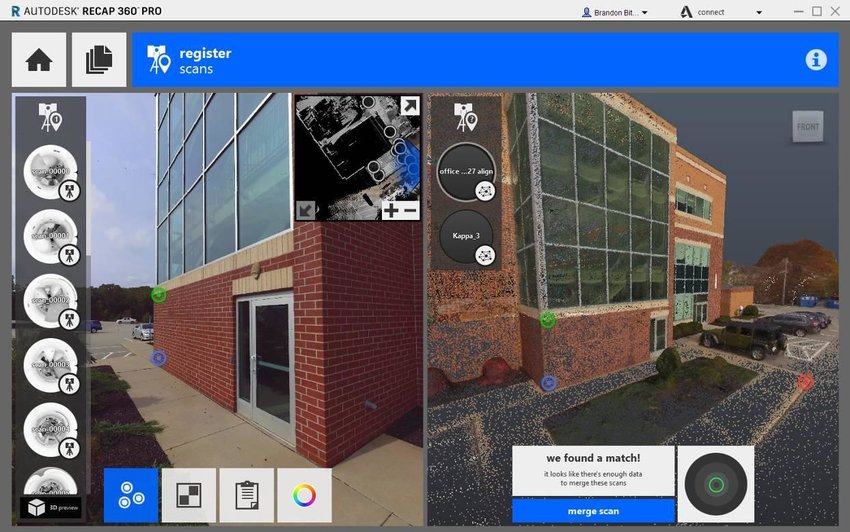Open the Brandon user account dropdown
The width and height of the screenshot is (850, 532).
pyautogui.click(x=614, y=12)
